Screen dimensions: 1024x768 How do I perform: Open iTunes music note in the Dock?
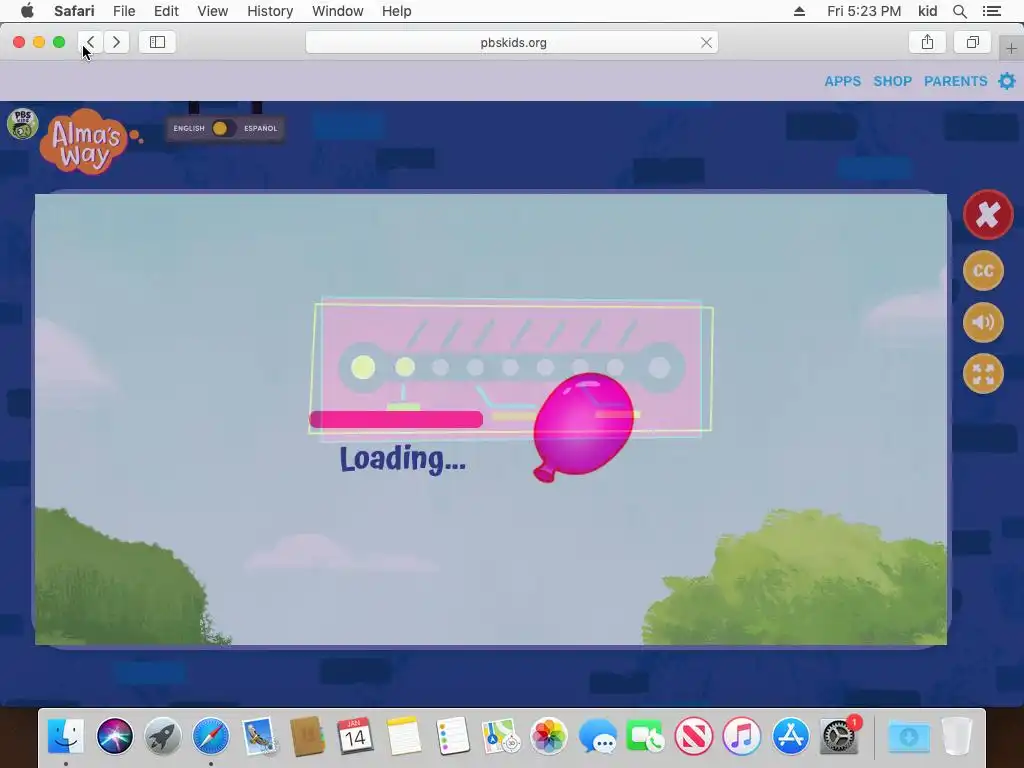(x=742, y=736)
